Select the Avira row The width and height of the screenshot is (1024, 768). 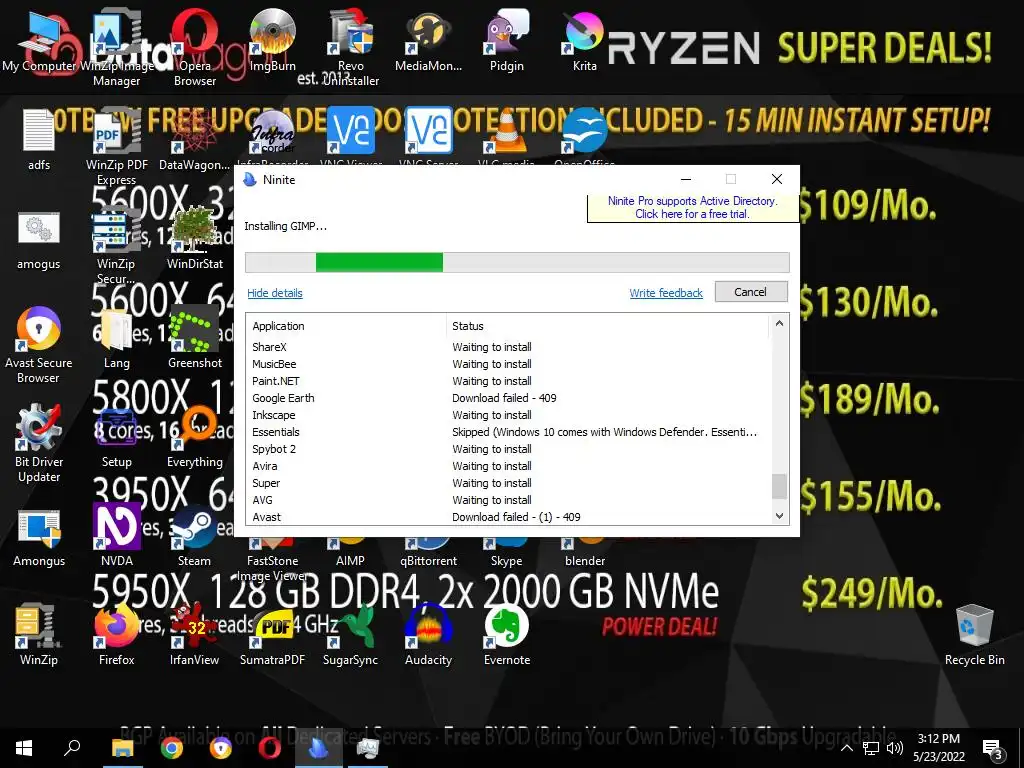tap(509, 466)
